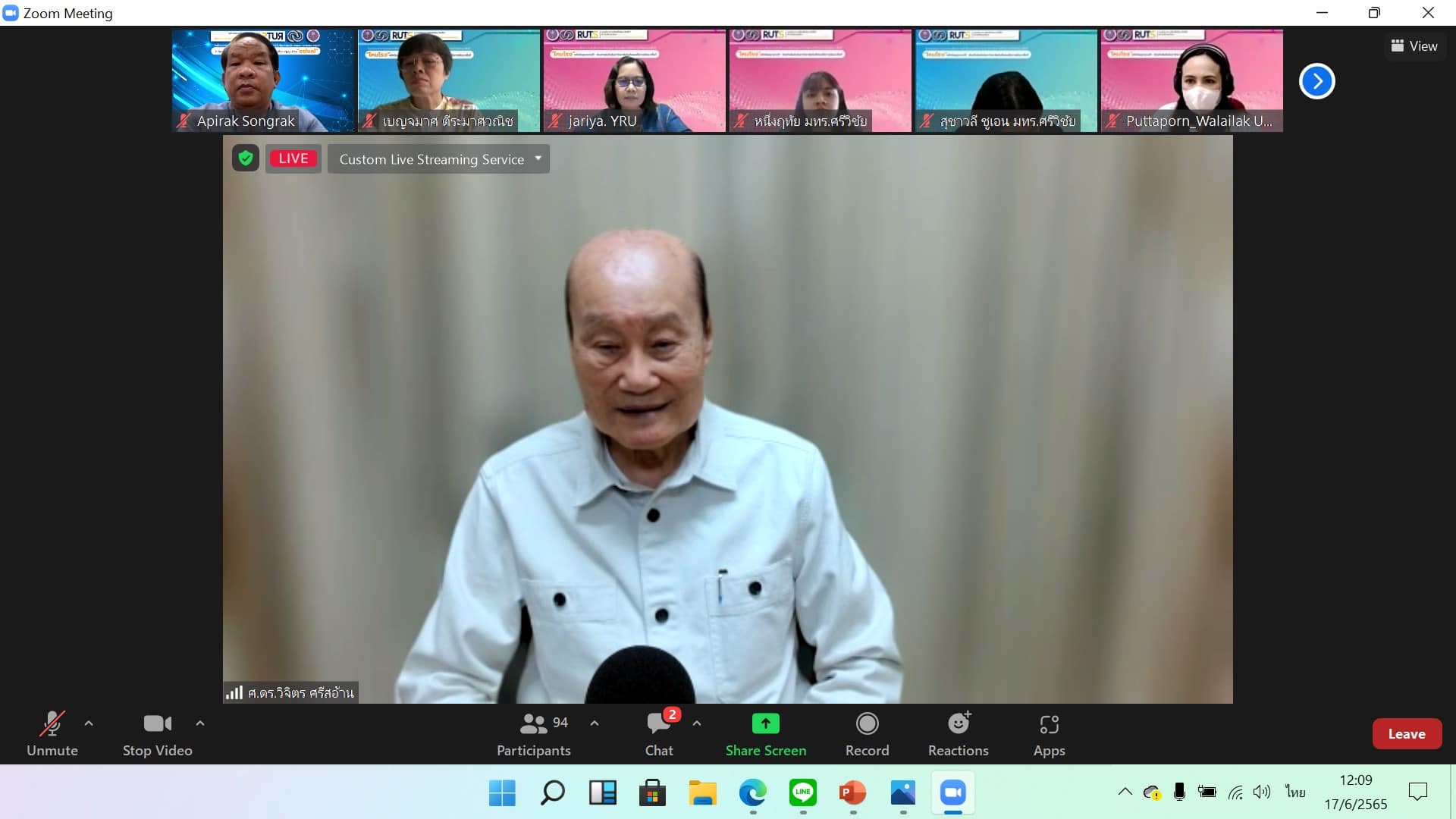Click the green Share Screen button
Image resolution: width=1456 pixels, height=819 pixels.
(766, 733)
